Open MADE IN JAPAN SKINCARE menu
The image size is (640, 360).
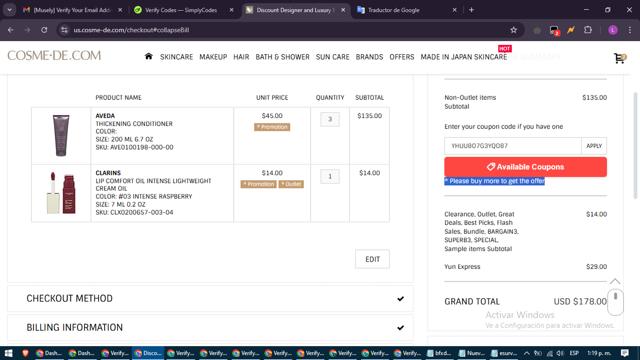pos(464,57)
